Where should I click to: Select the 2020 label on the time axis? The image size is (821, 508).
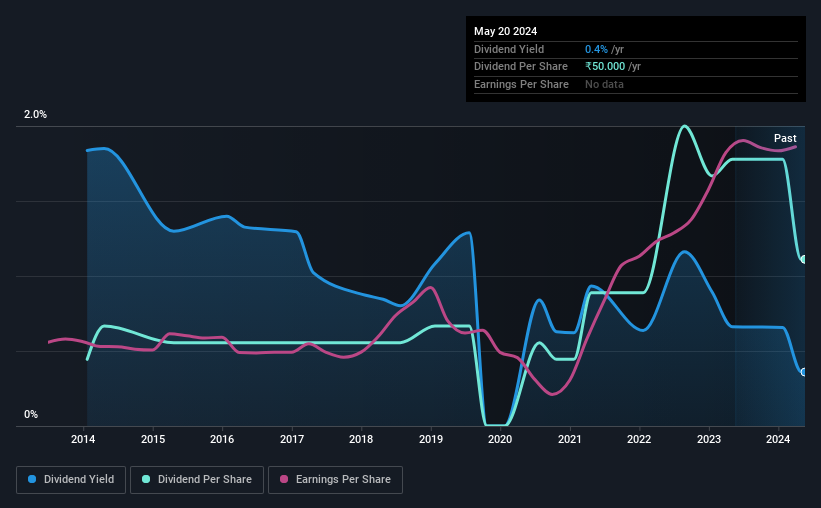coord(500,439)
